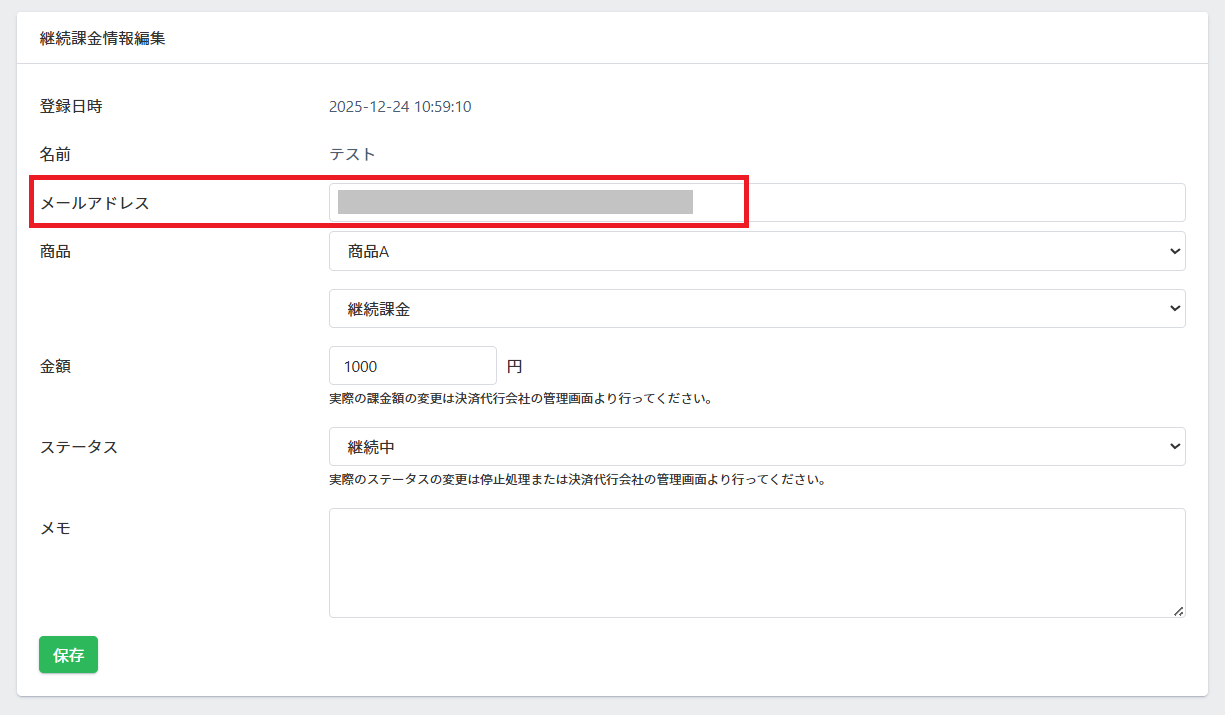This screenshot has width=1225, height=715.
Task: Click the 金額 field containing 1000
Action: click(x=412, y=366)
